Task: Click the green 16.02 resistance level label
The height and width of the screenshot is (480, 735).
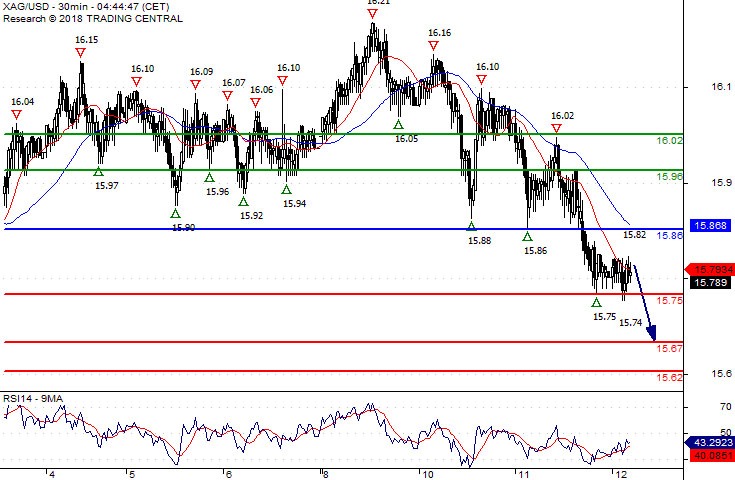Action: point(669,141)
